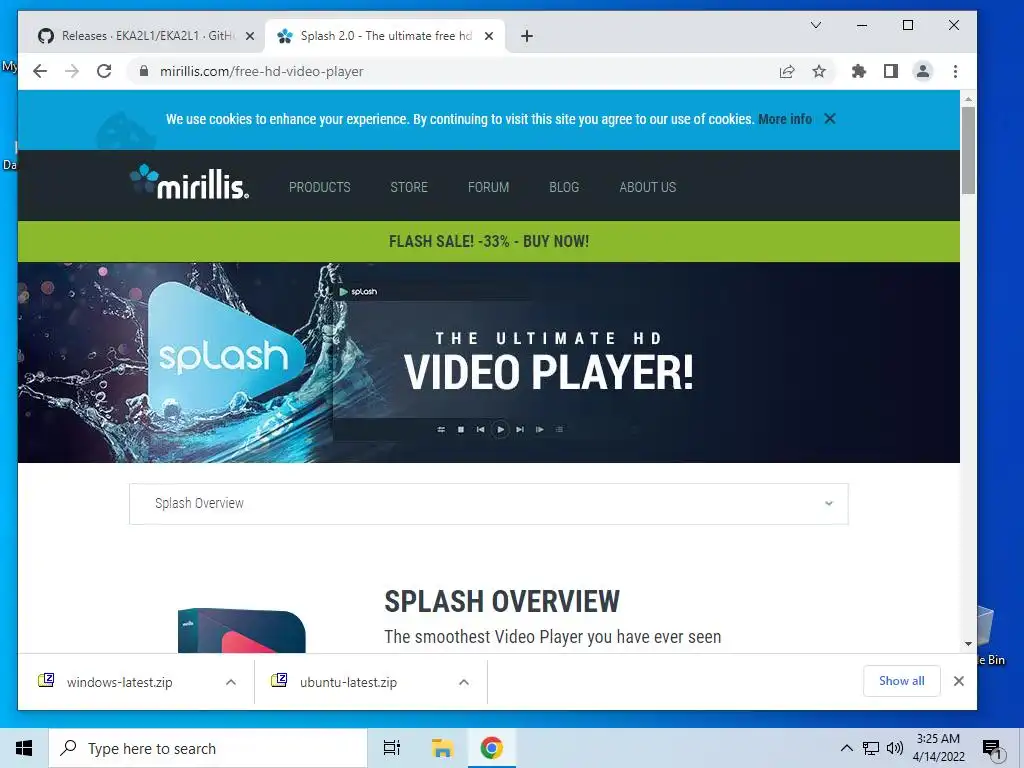
Task: Close the downloads bar
Action: click(x=959, y=681)
